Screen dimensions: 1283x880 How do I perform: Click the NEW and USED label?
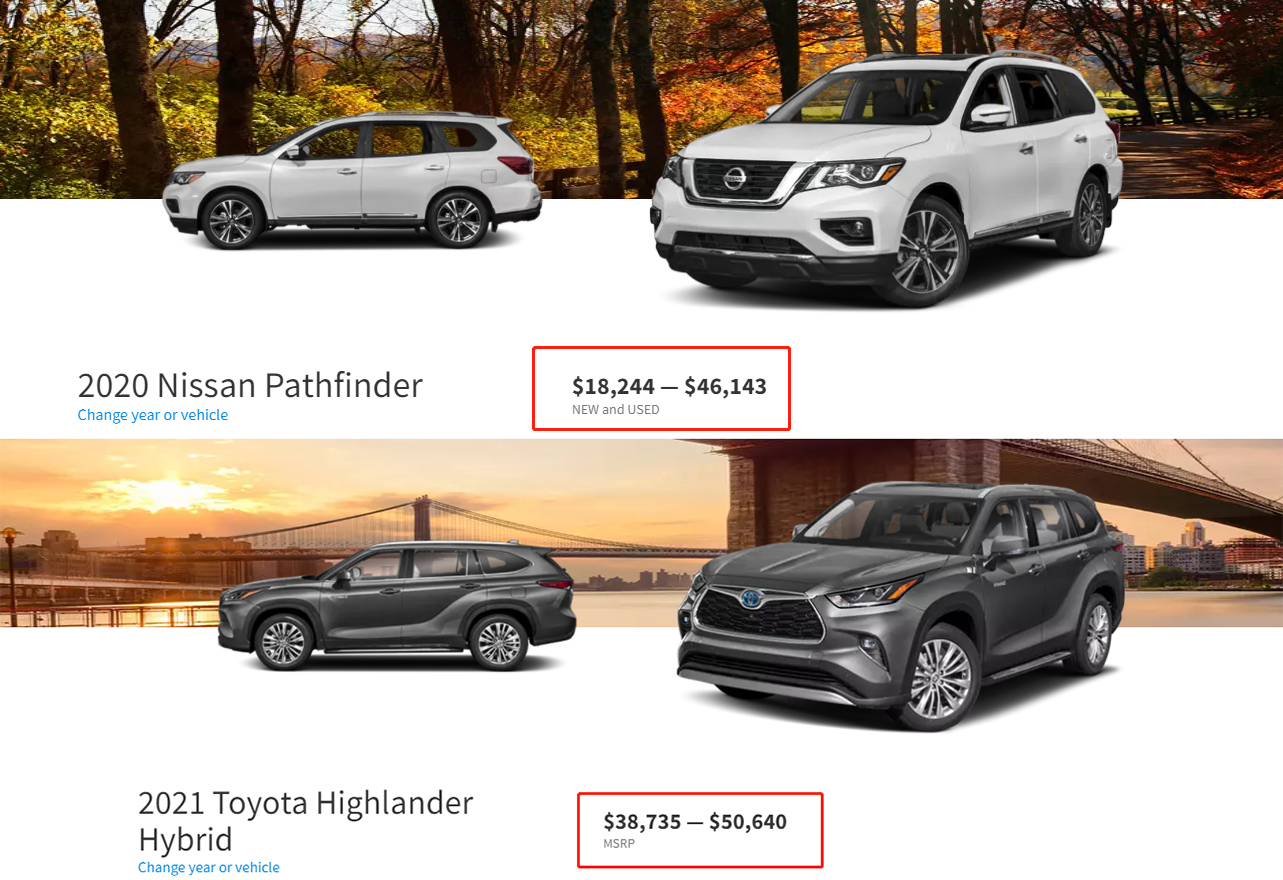click(616, 409)
